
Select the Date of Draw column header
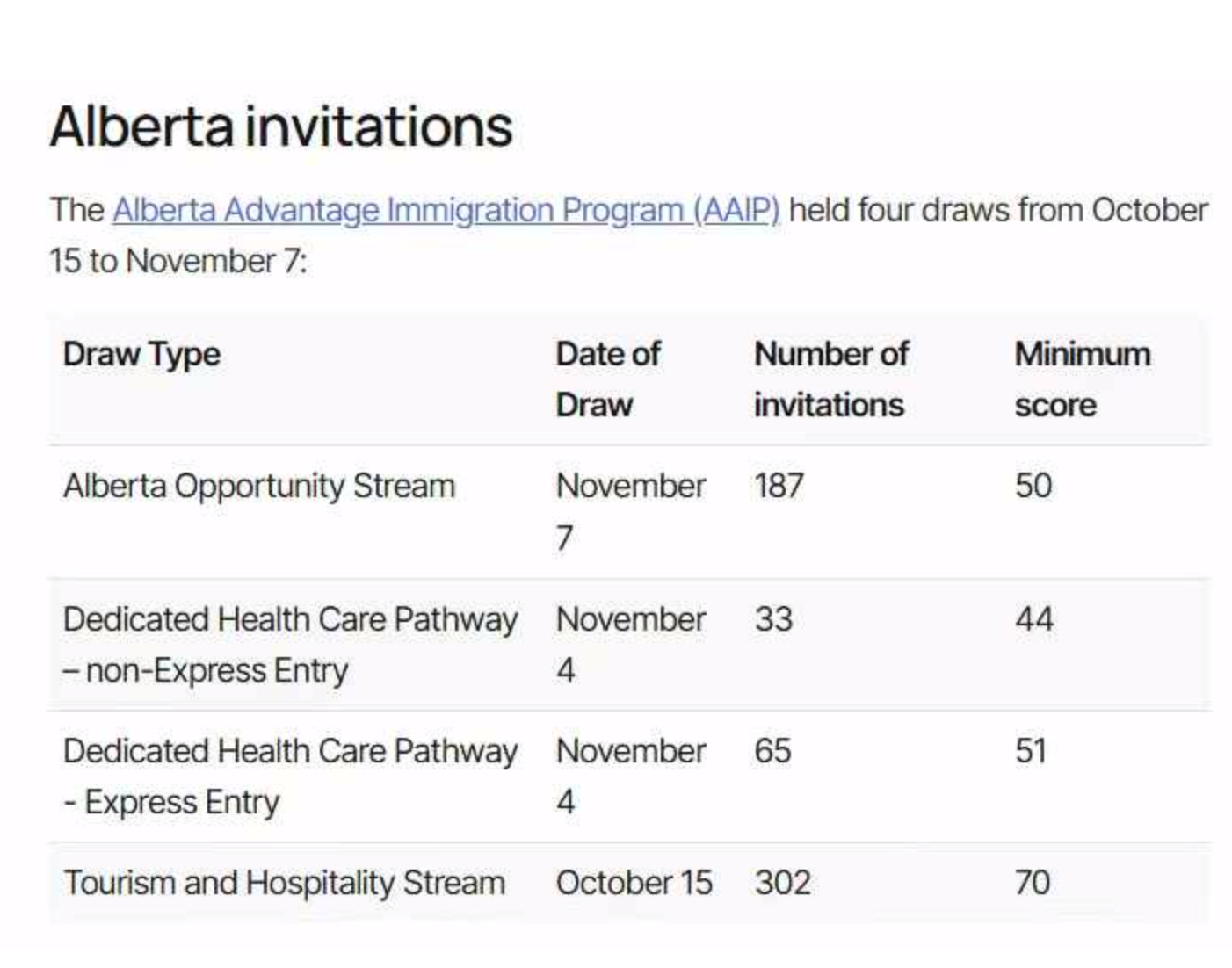(x=608, y=379)
